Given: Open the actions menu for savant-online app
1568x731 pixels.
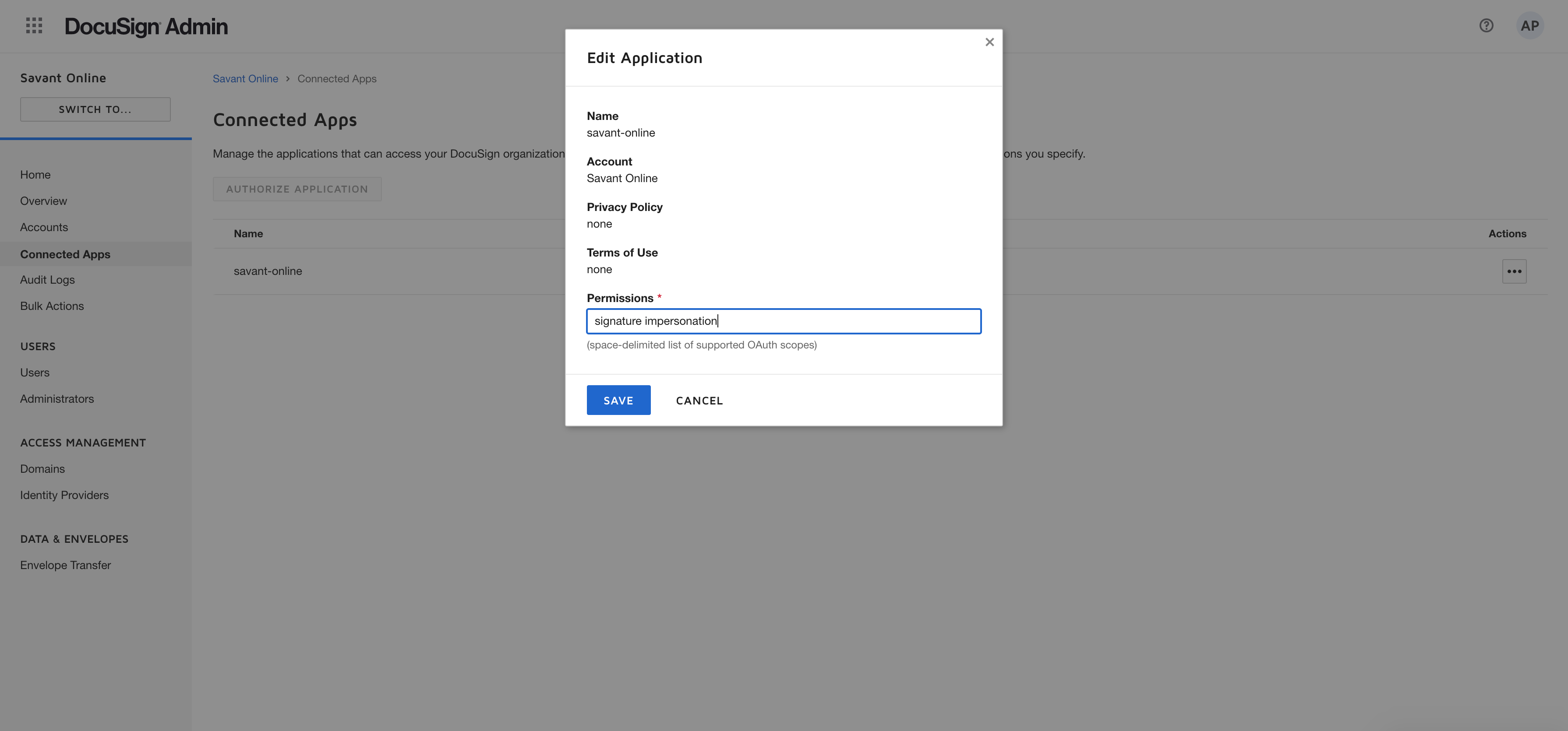Looking at the screenshot, I should click(x=1515, y=271).
